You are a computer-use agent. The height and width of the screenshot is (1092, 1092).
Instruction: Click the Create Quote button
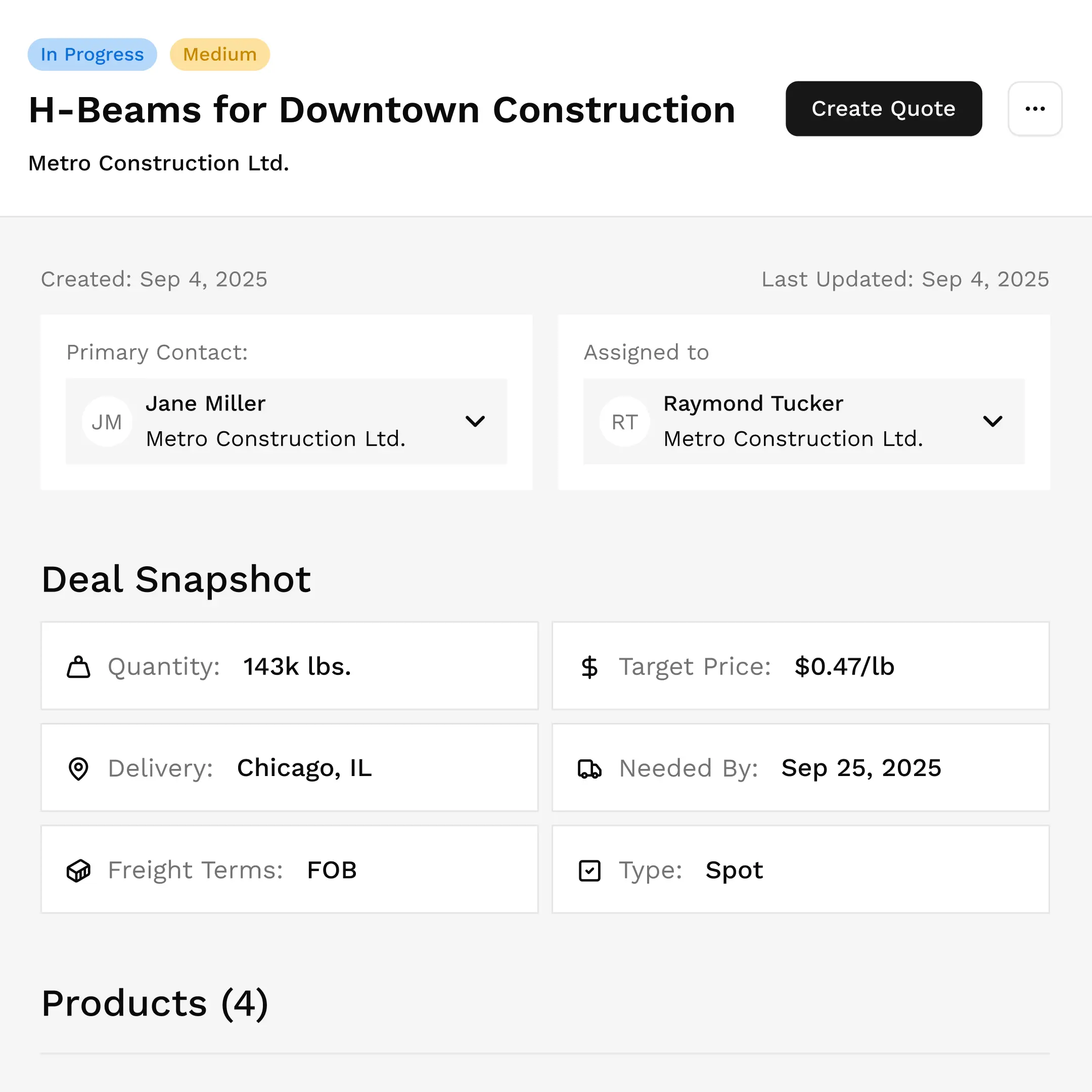(883, 109)
